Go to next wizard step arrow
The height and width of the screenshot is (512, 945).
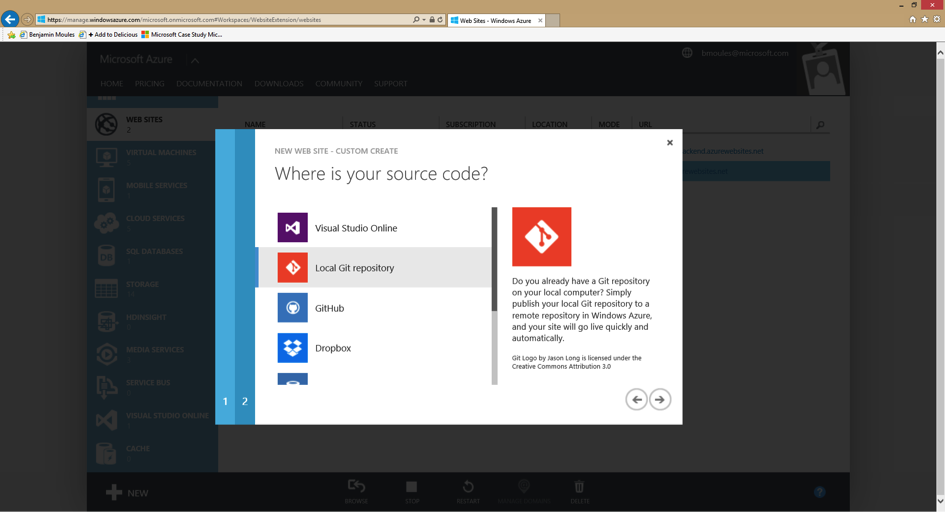660,399
